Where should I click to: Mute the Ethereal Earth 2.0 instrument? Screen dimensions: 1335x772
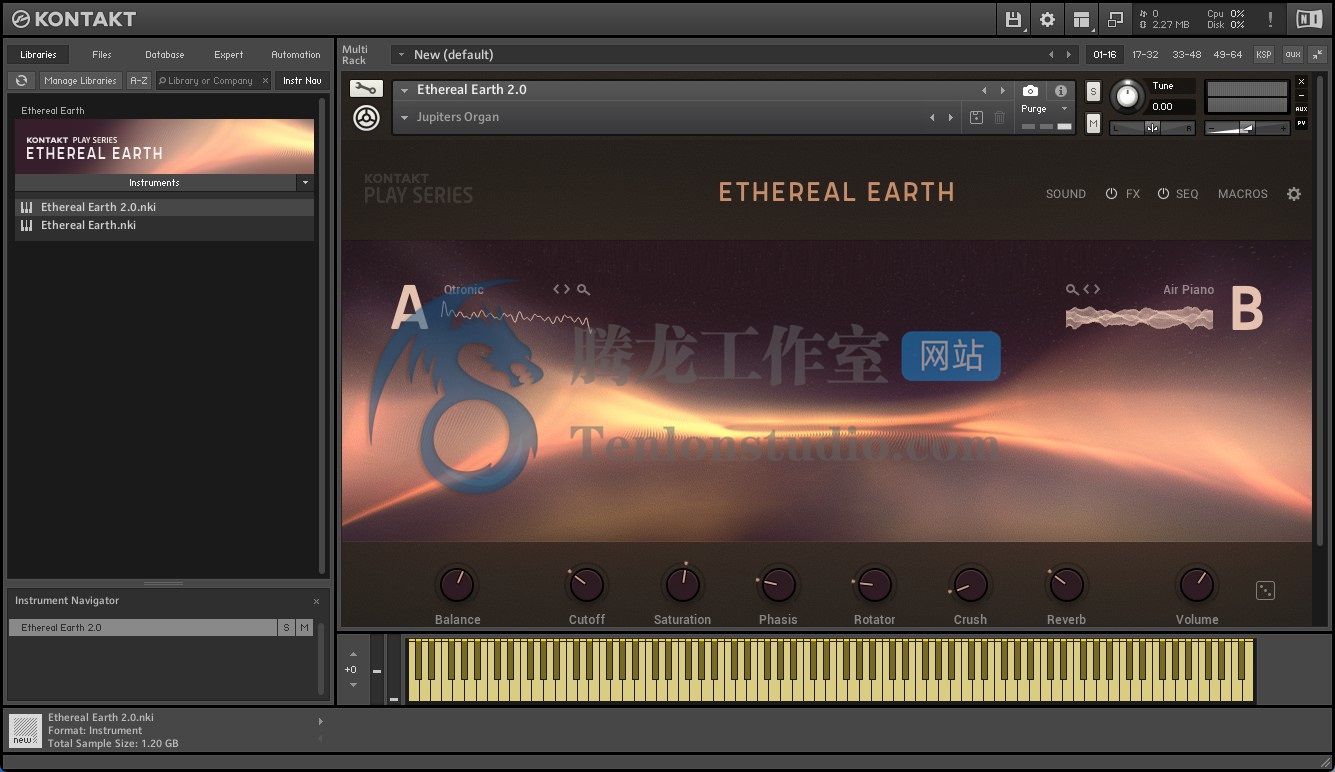click(1093, 123)
